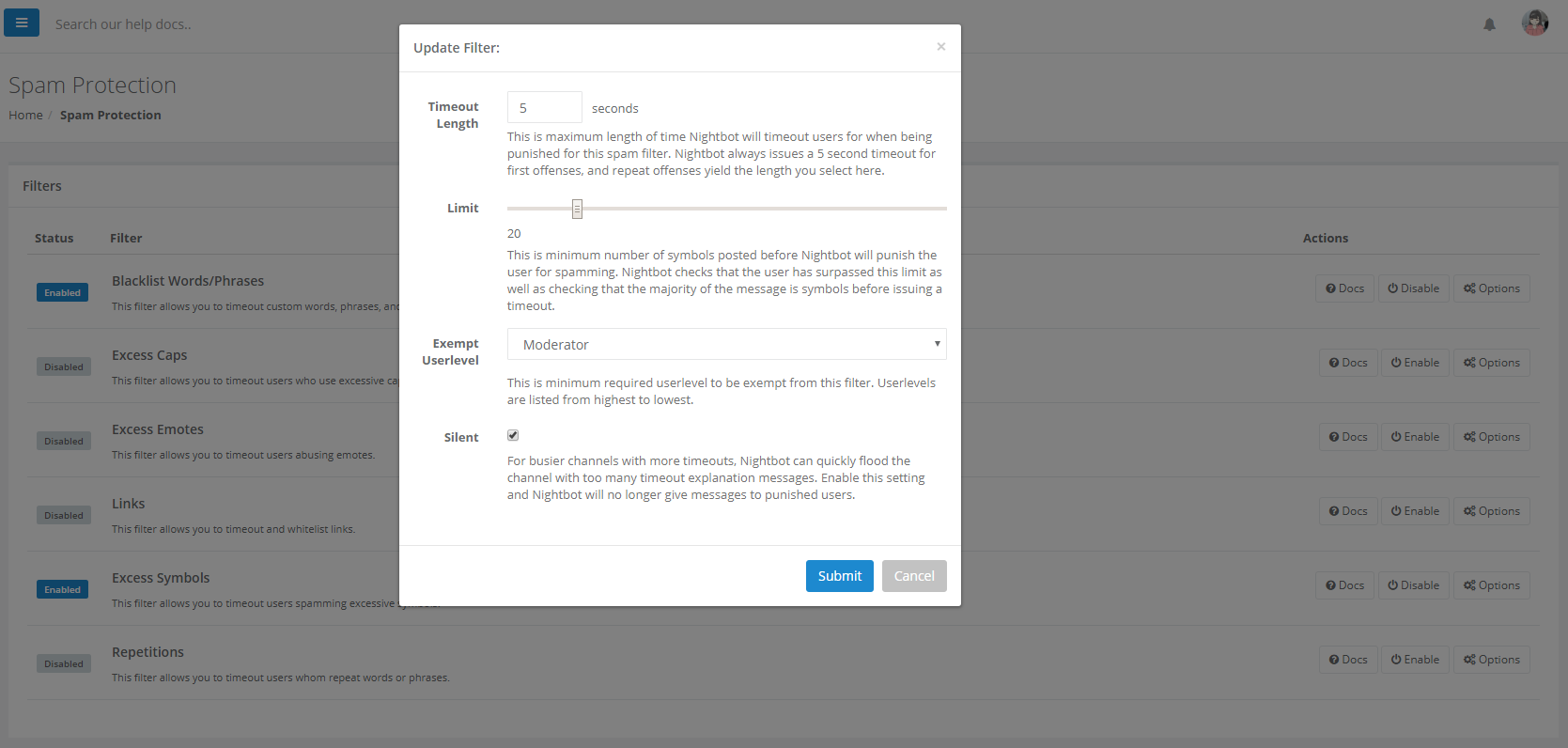1568x748 pixels.
Task: Open Docs for Links filter
Action: pos(1348,511)
